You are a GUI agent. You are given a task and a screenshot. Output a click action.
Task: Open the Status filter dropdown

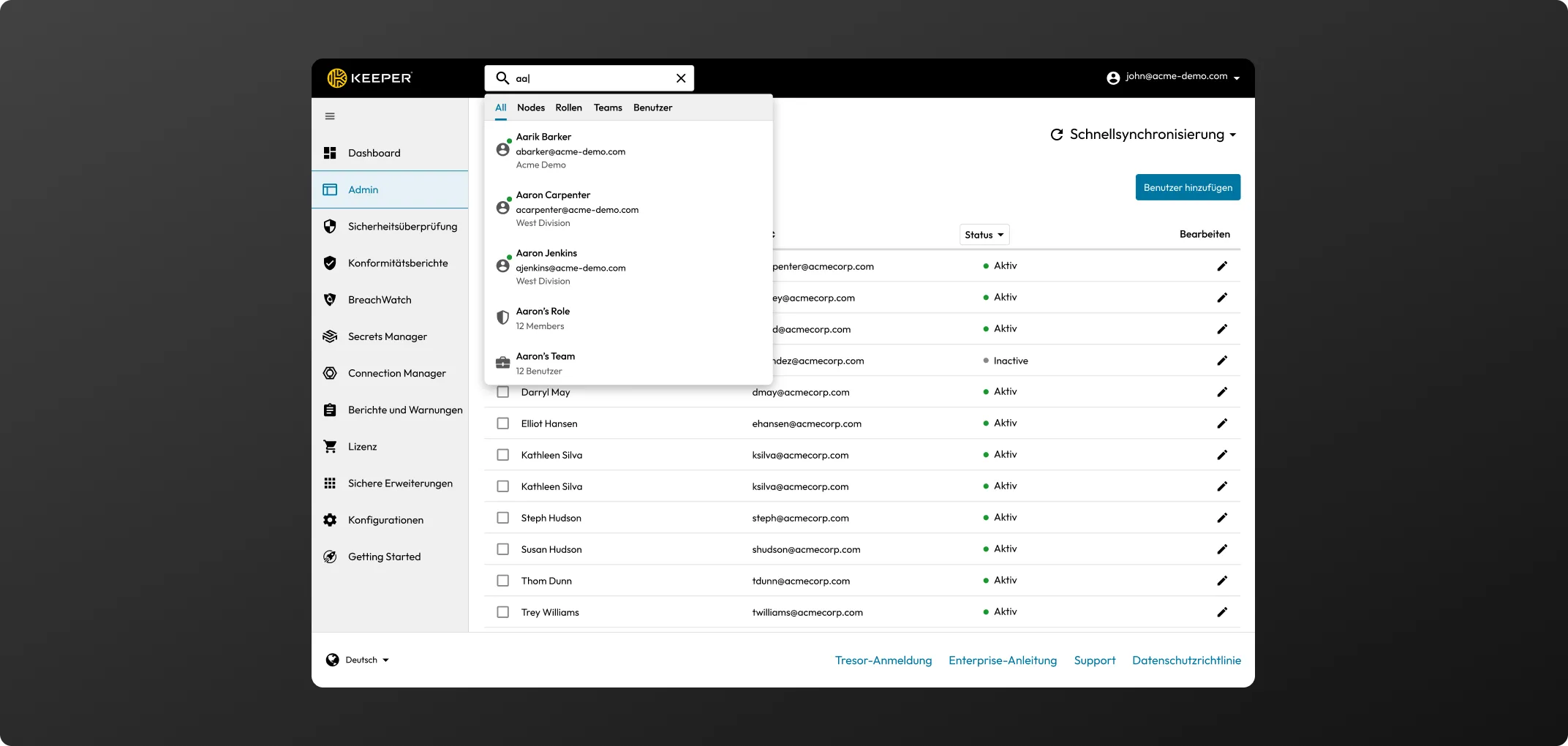984,235
